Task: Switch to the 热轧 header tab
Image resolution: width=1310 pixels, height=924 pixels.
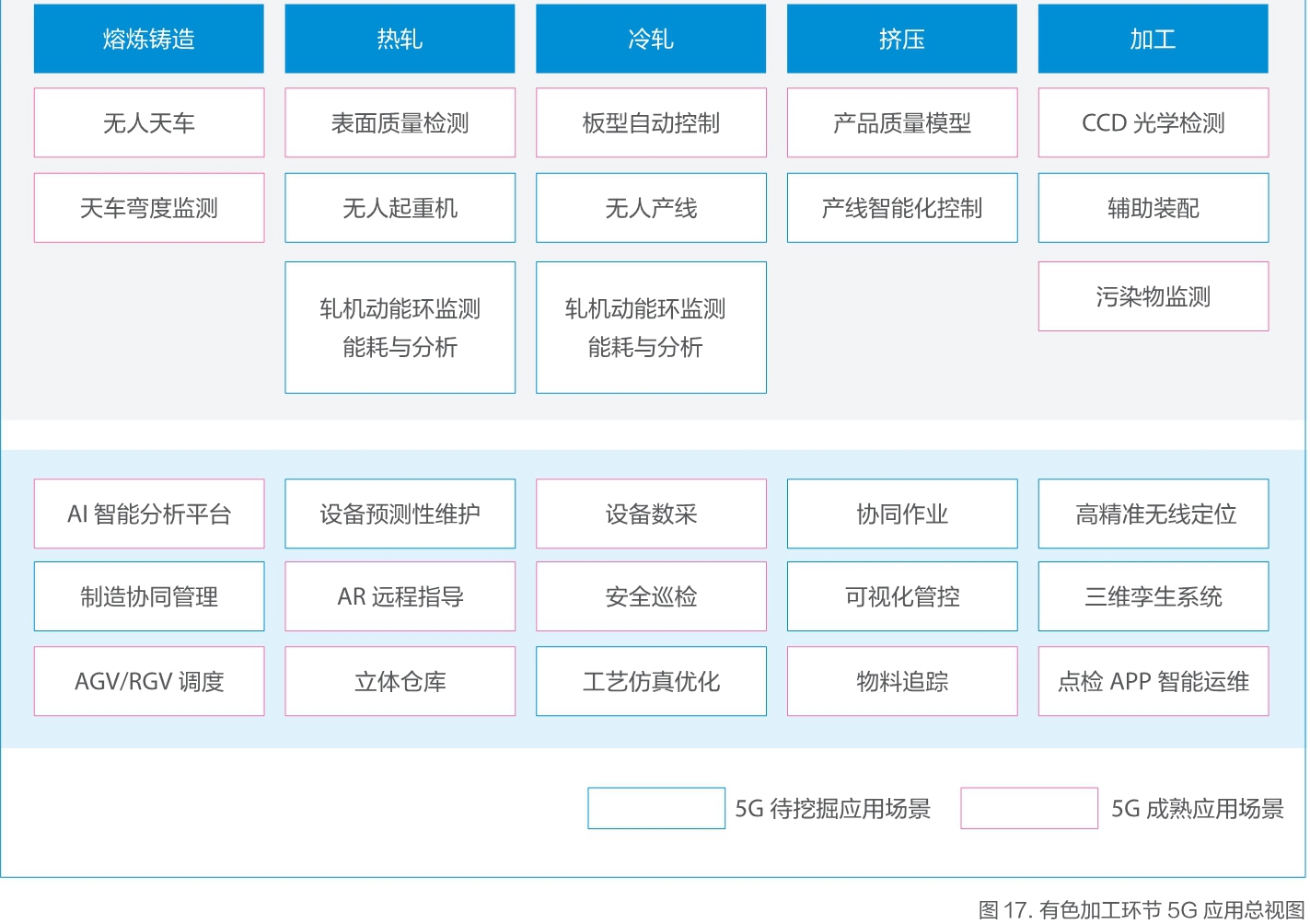Action: [x=400, y=39]
